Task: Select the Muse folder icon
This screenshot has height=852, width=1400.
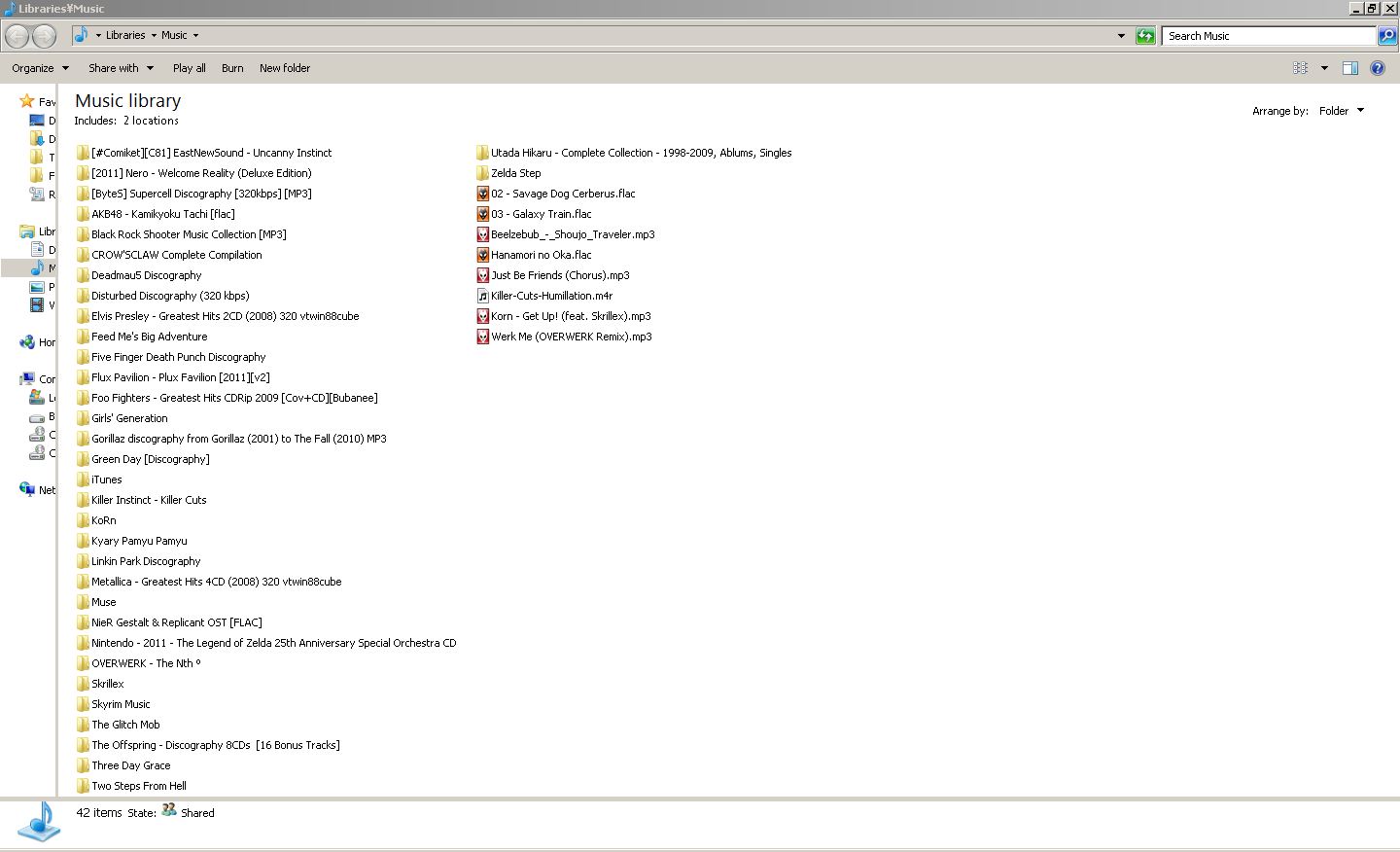Action: [83, 602]
